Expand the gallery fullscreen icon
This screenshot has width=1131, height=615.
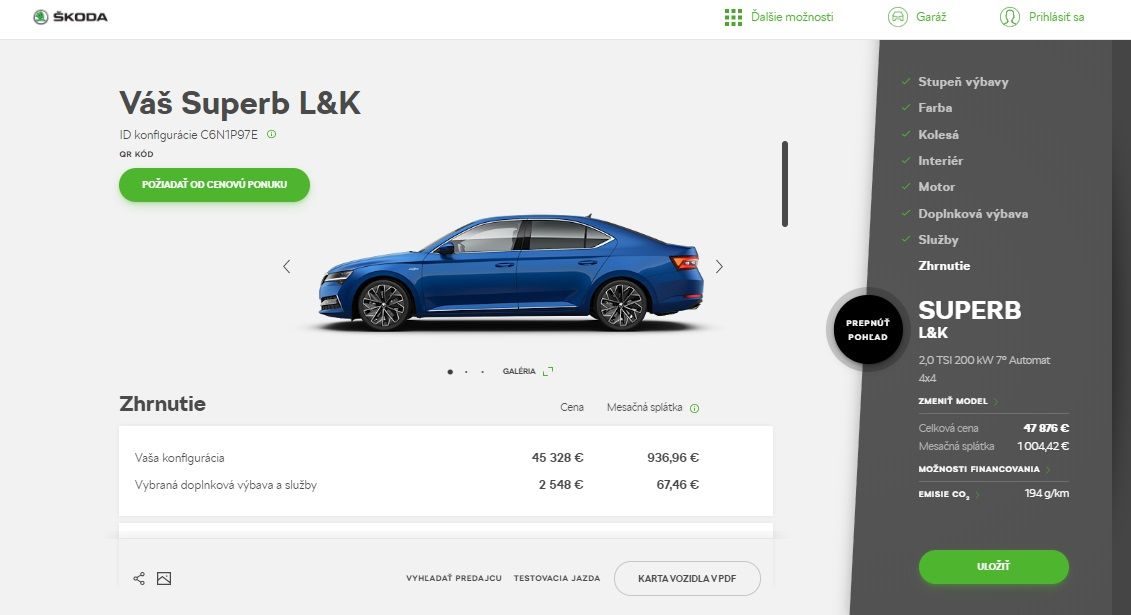pos(548,371)
